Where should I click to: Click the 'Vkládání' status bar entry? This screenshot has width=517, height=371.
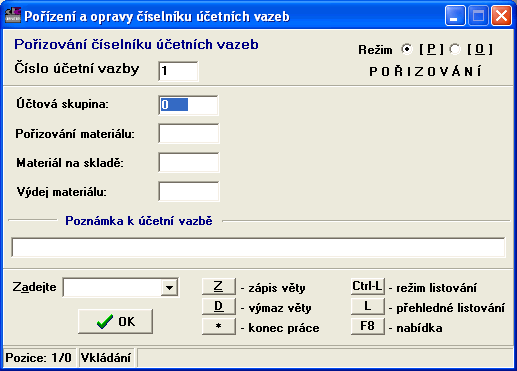click(106, 358)
